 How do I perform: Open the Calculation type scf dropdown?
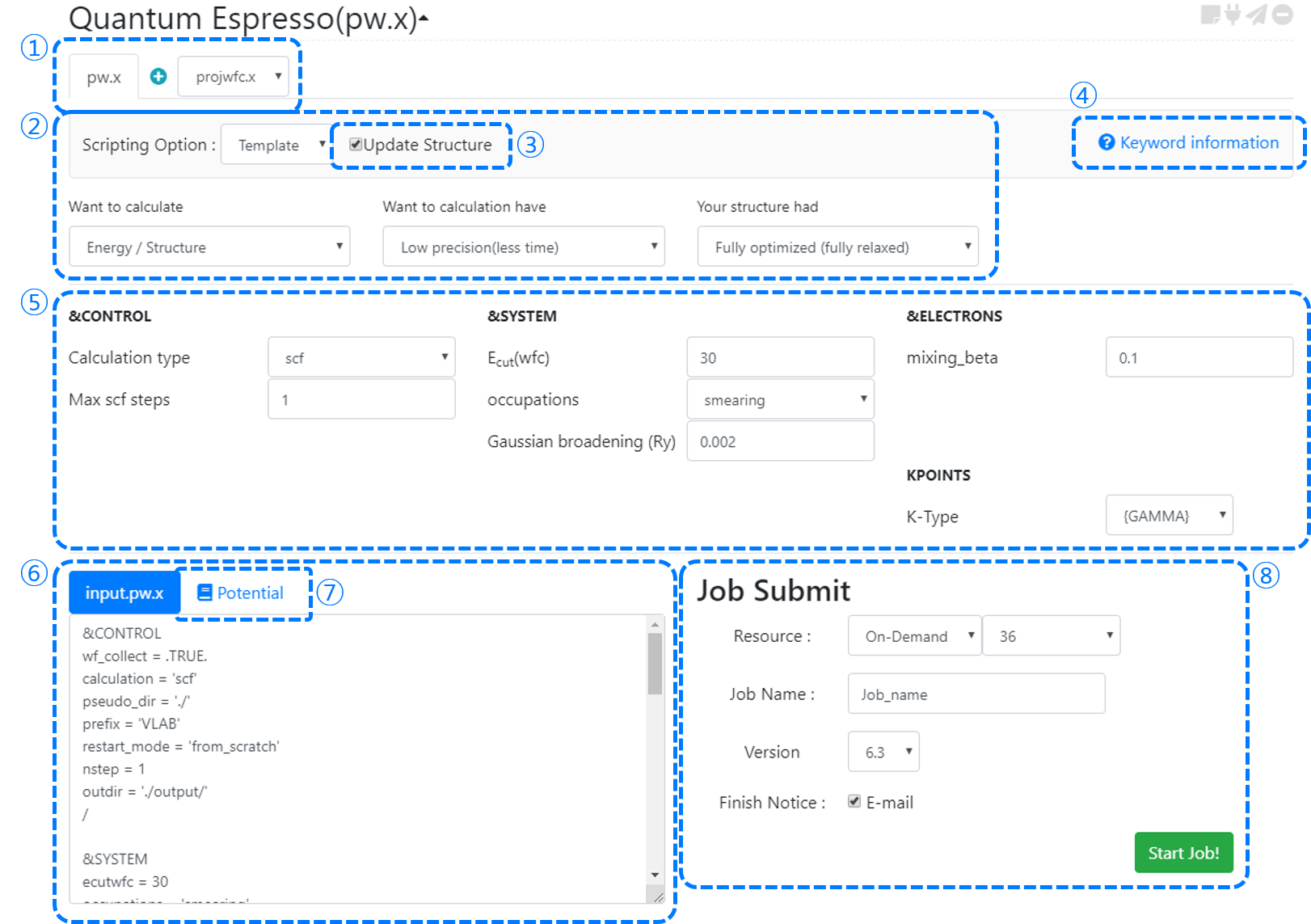(x=361, y=357)
